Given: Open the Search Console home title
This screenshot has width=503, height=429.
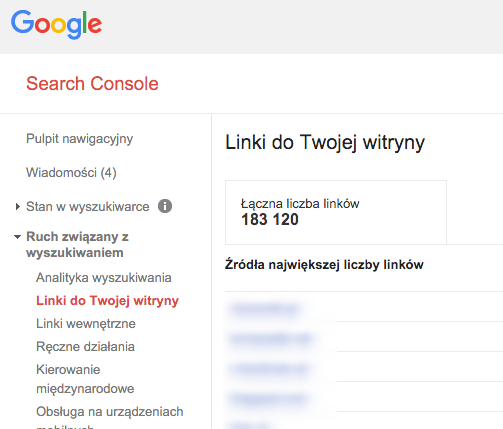Looking at the screenshot, I should (x=92, y=83).
